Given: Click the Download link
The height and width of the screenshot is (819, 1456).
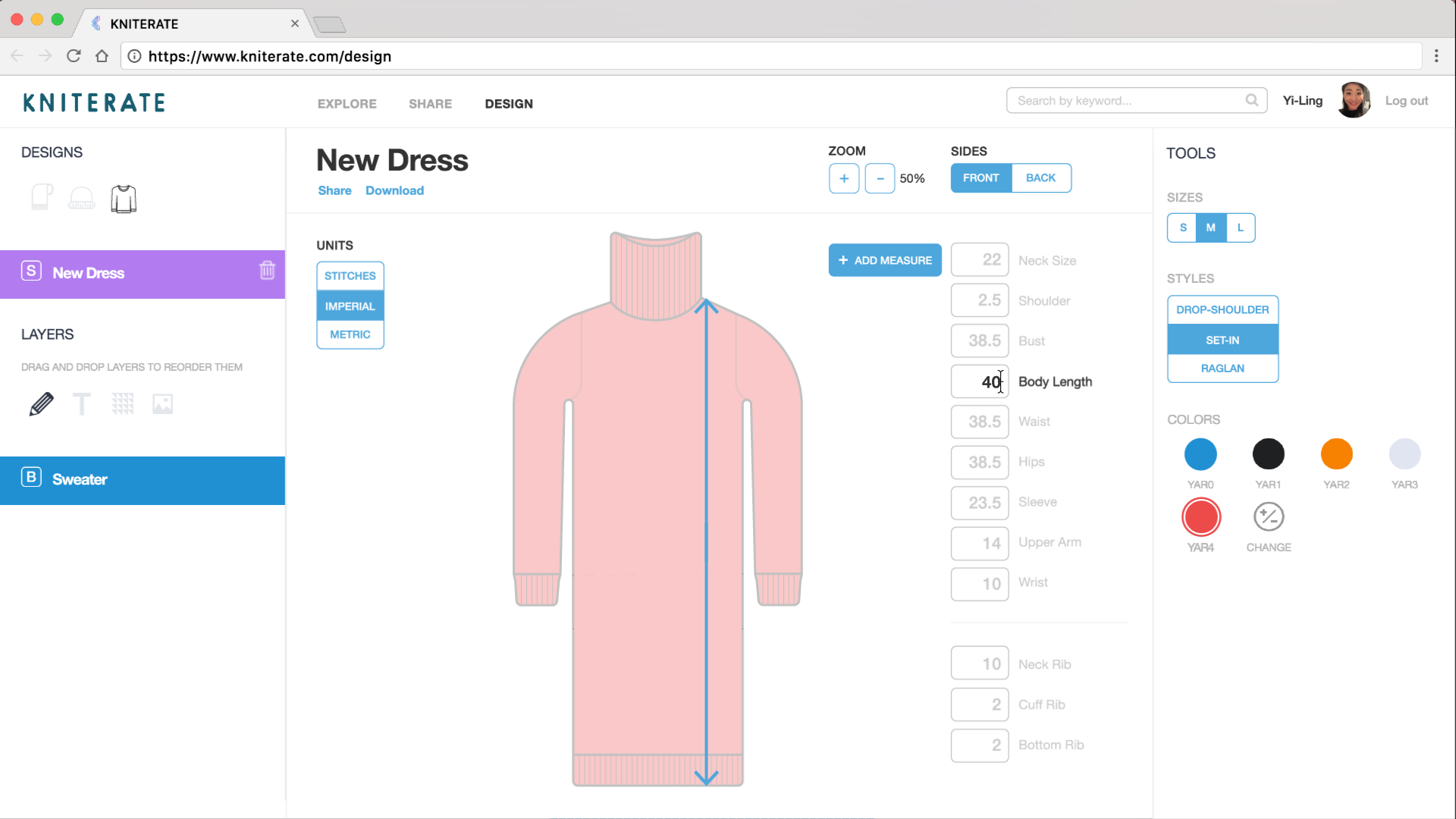Looking at the screenshot, I should [x=394, y=190].
